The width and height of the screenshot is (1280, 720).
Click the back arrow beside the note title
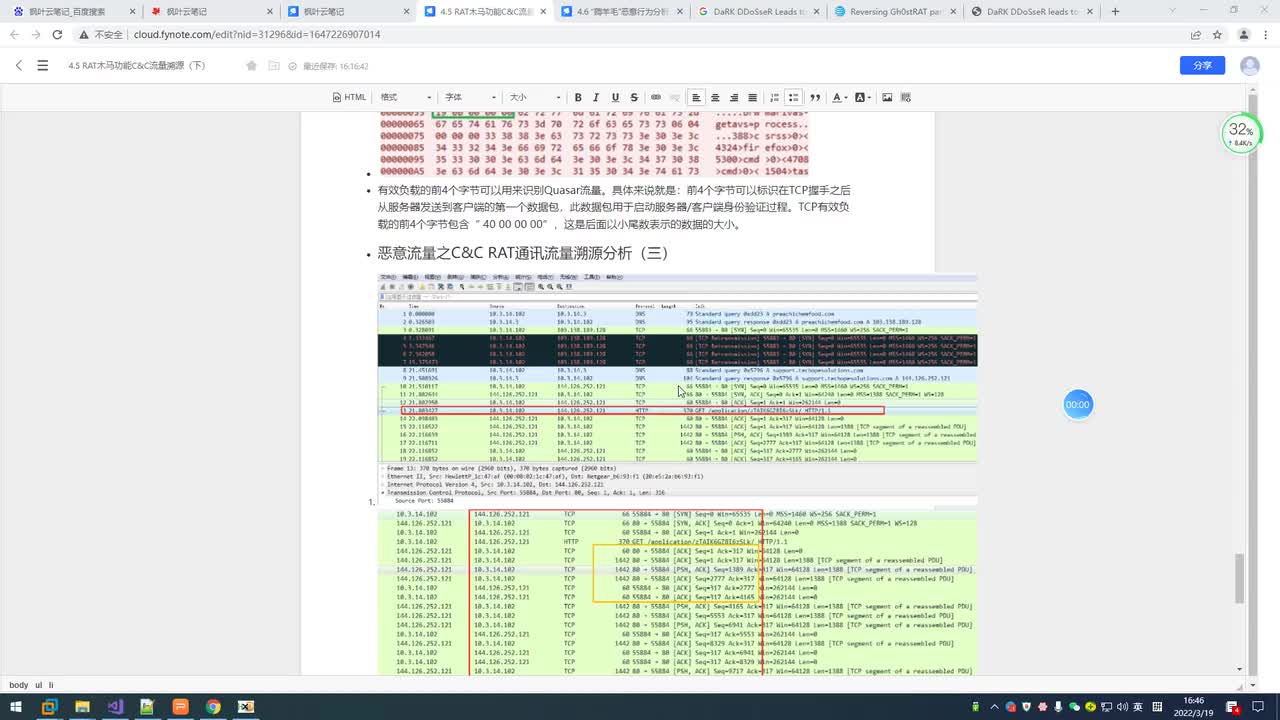[18, 66]
